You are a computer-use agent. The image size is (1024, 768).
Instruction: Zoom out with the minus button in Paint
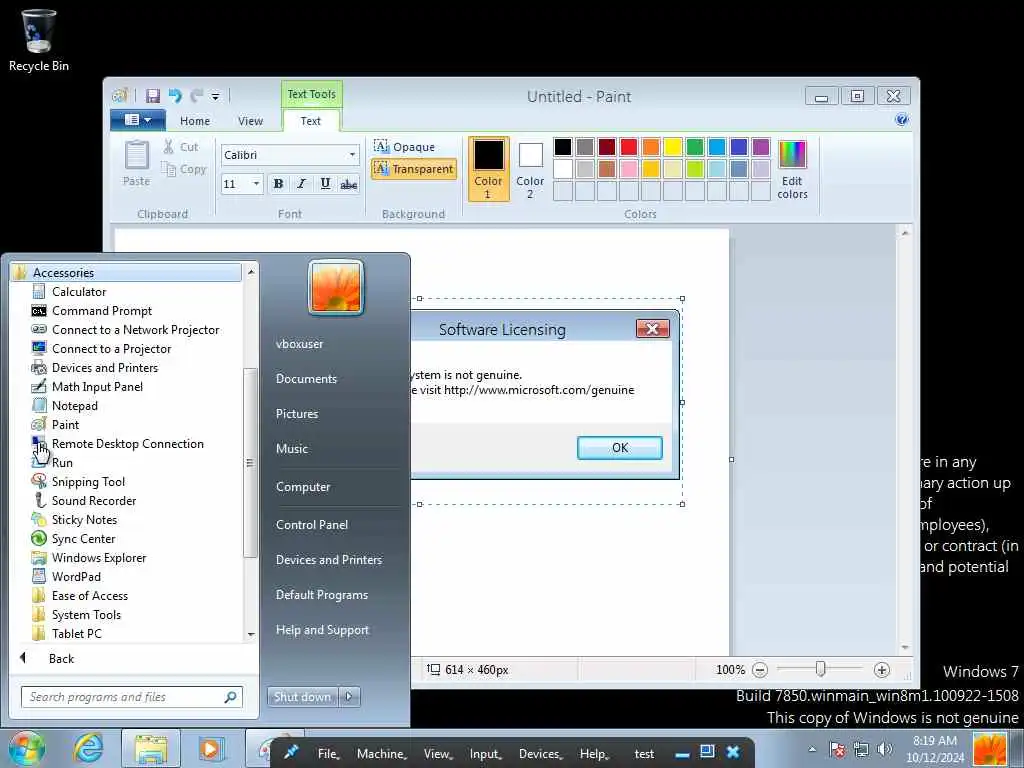pos(760,669)
